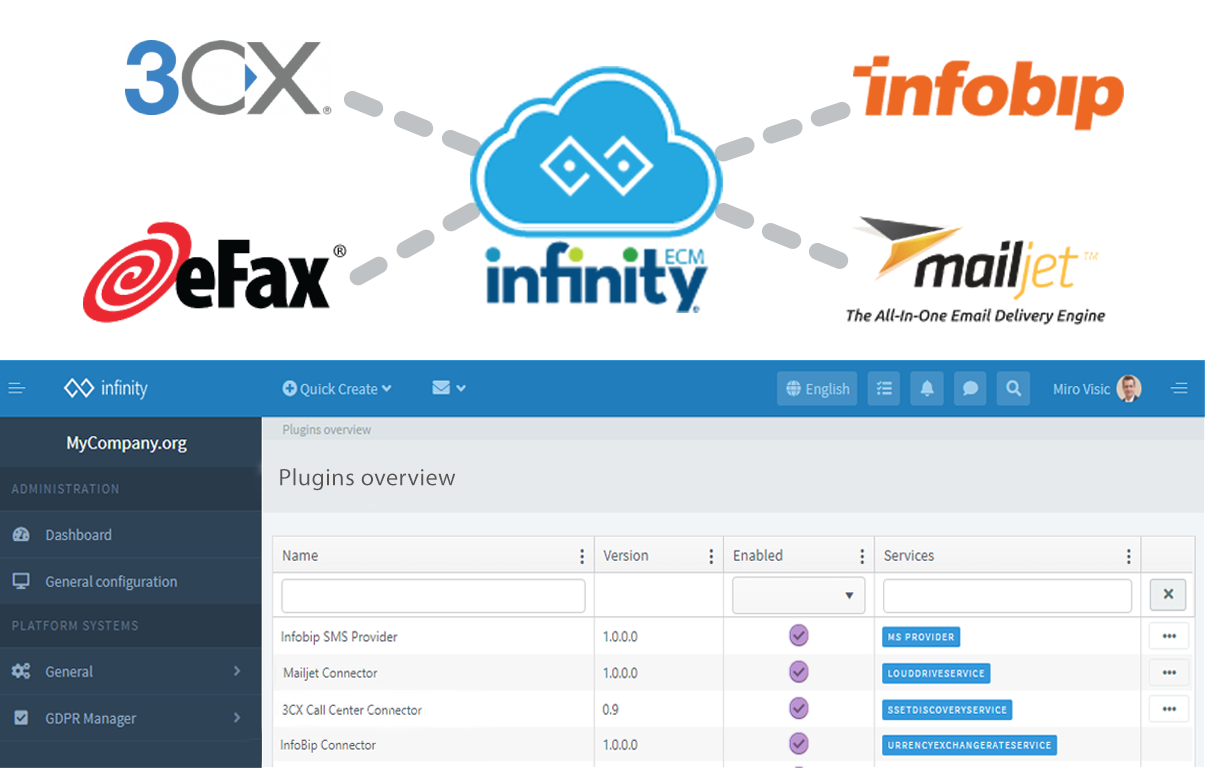This screenshot has height=768, width=1205.
Task: Open Version column options menu
Action: pos(711,556)
